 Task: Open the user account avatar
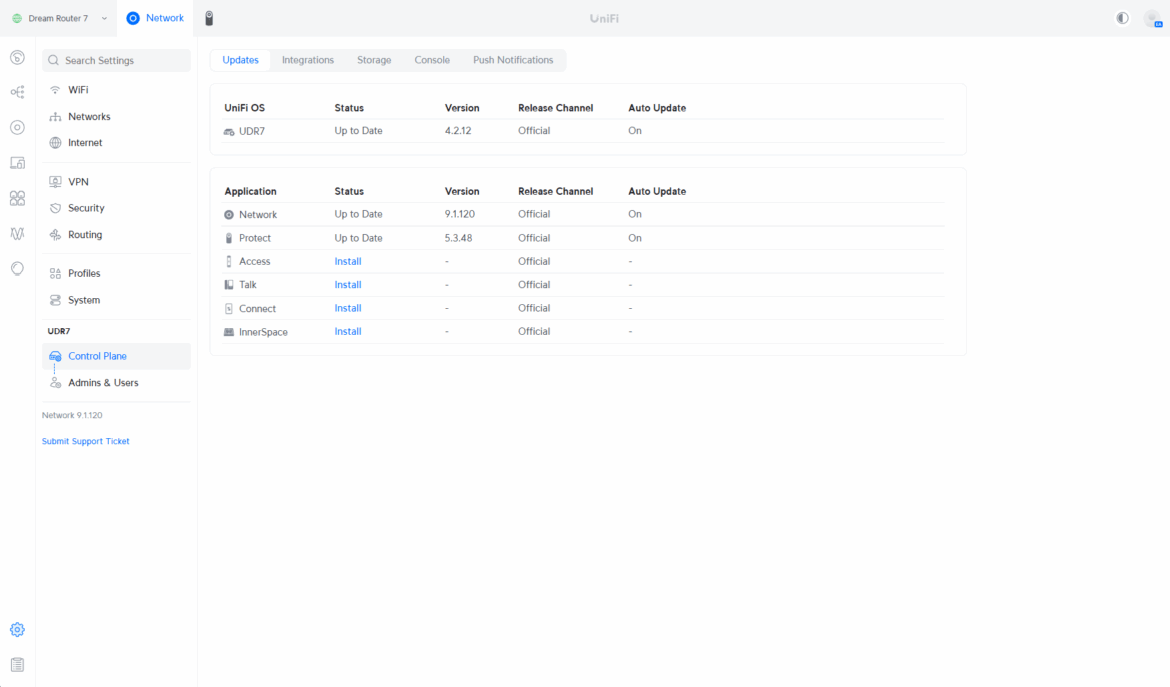click(x=1152, y=19)
